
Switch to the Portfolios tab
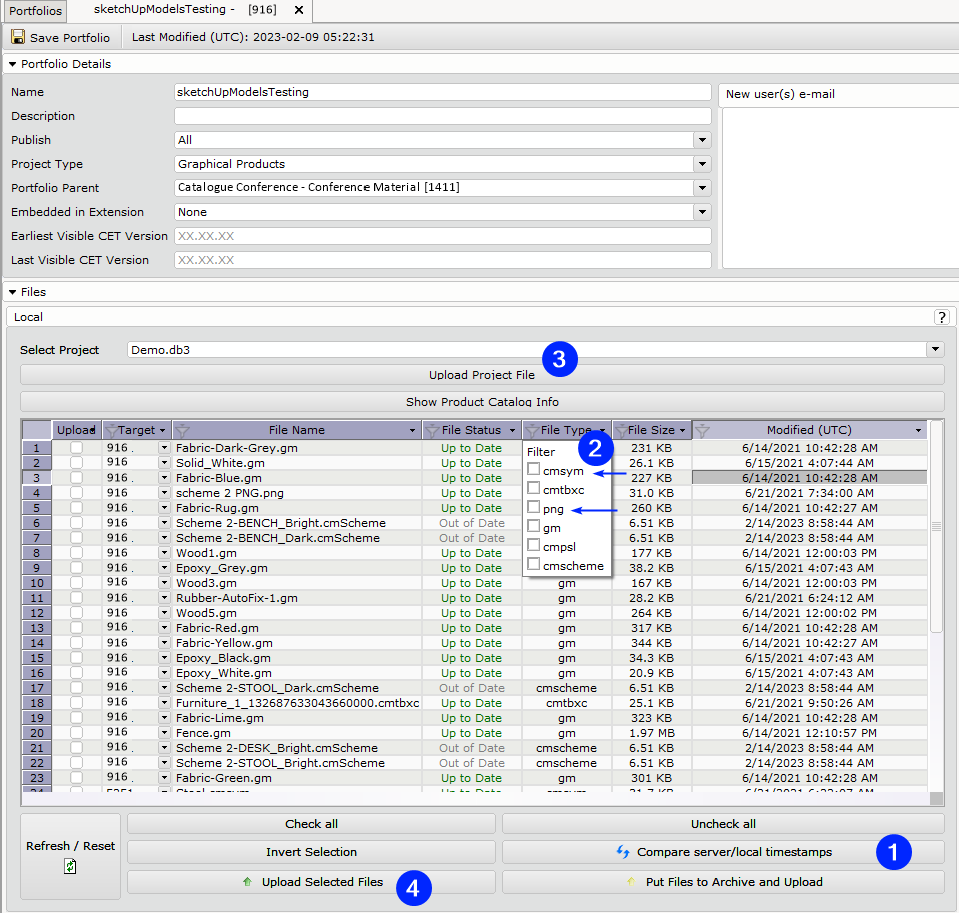coord(35,10)
